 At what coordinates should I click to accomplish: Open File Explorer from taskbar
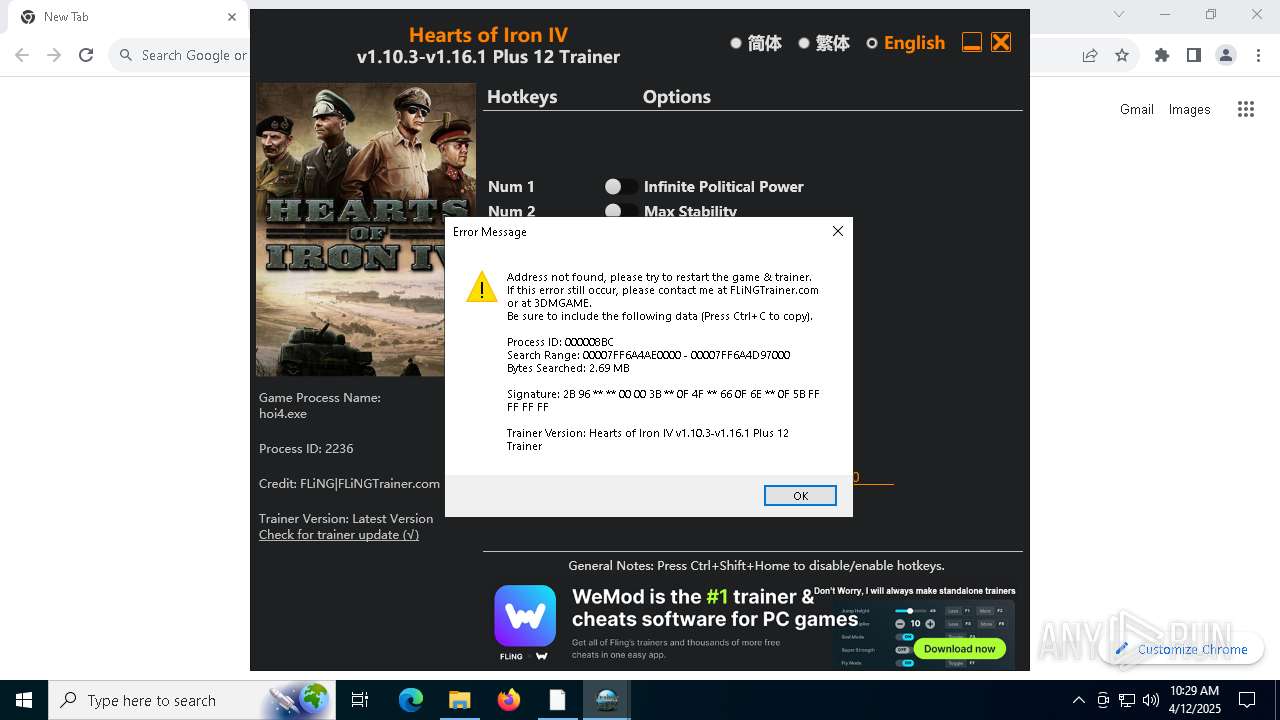(460, 700)
